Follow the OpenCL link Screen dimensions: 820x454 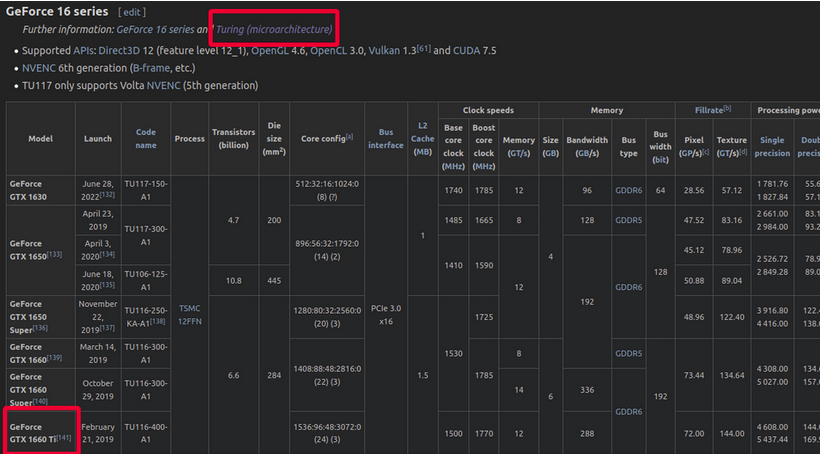tap(328, 51)
